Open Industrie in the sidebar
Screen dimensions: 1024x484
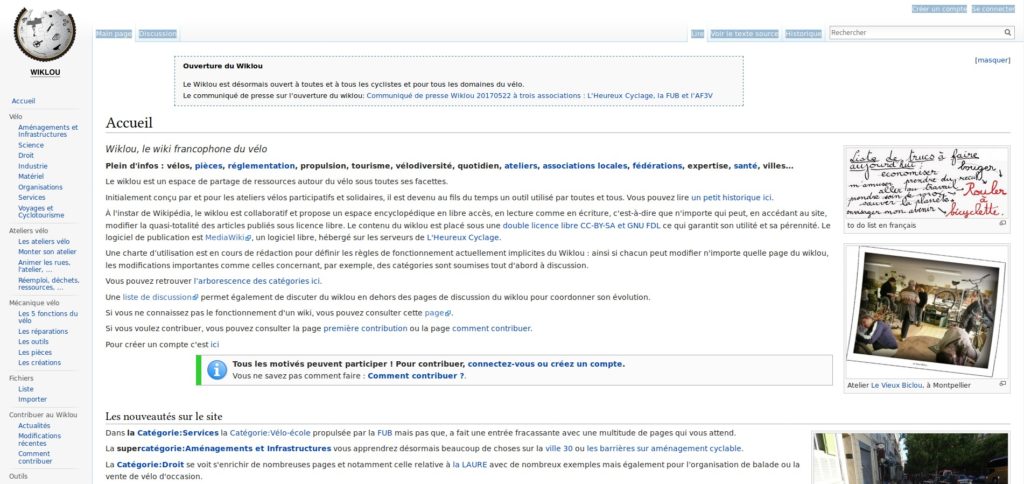point(33,166)
